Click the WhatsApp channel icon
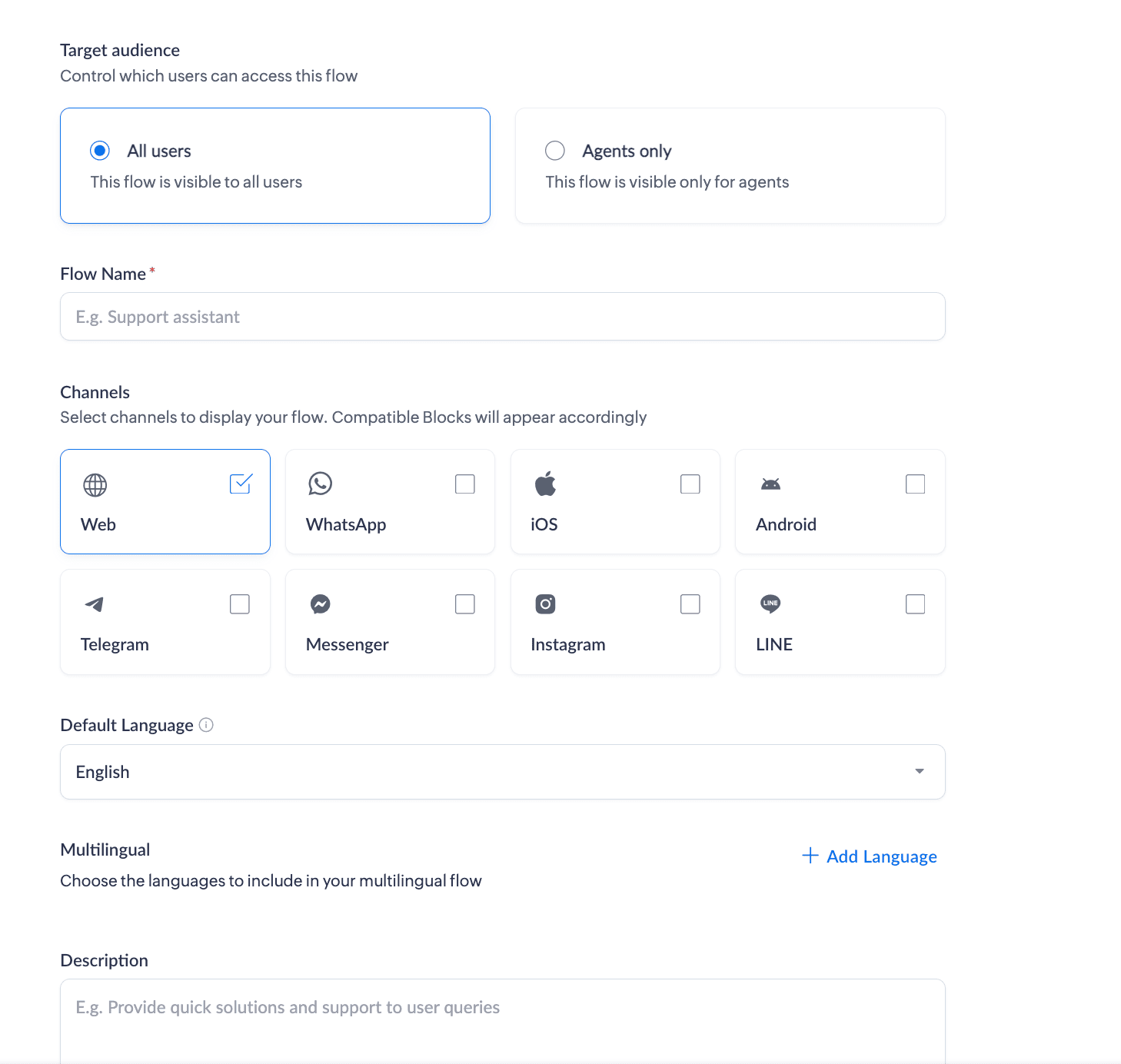Viewport: 1121px width, 1064px height. point(320,484)
